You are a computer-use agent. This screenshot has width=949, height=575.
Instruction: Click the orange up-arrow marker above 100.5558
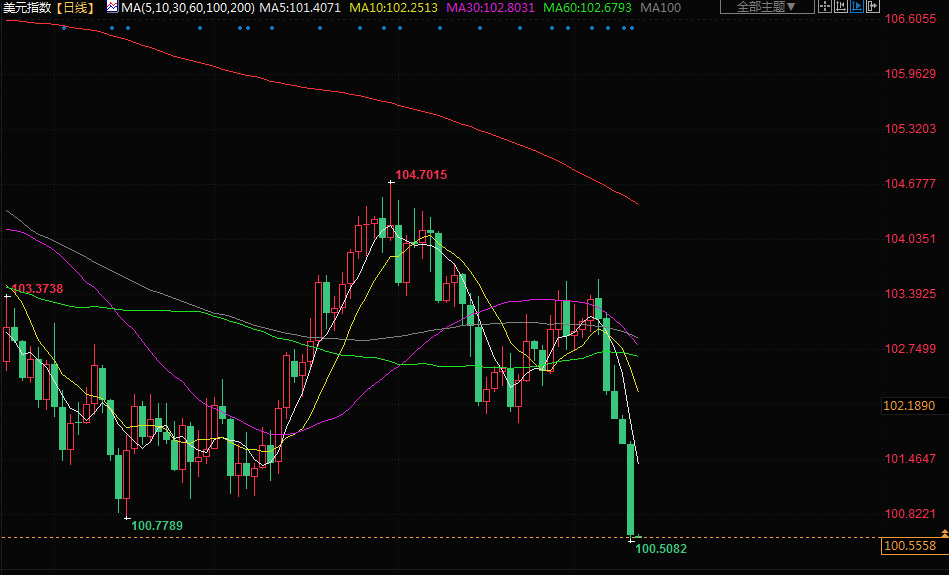click(x=943, y=536)
